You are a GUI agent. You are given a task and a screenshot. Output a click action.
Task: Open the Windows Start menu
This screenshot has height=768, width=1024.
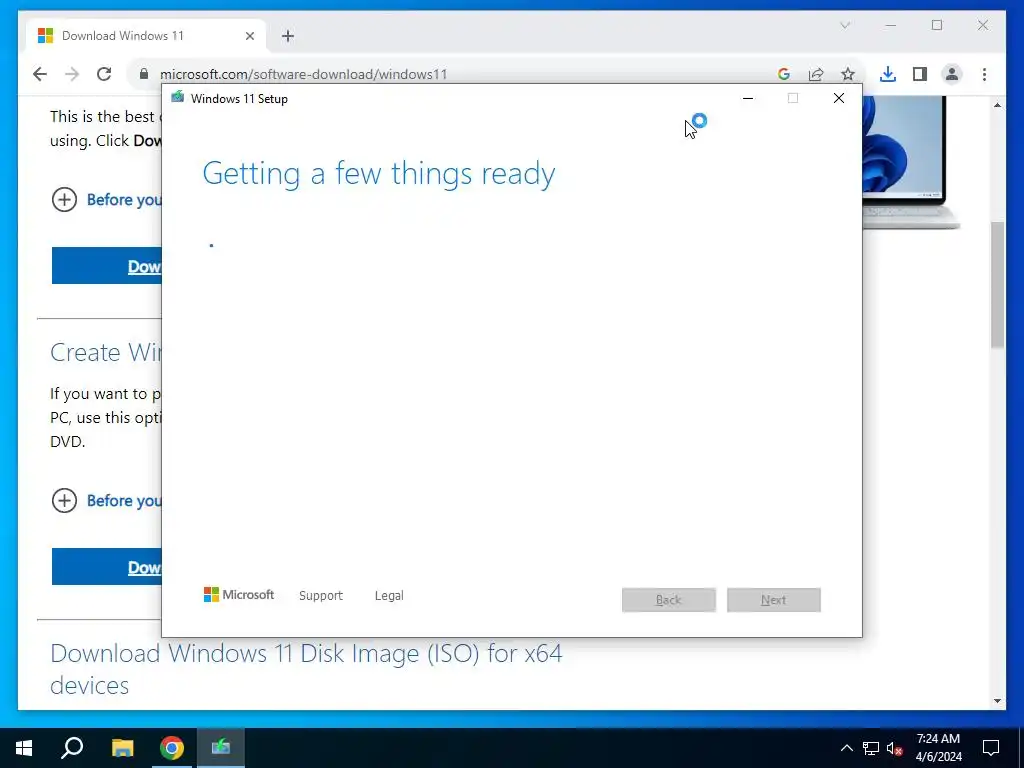[x=24, y=748]
